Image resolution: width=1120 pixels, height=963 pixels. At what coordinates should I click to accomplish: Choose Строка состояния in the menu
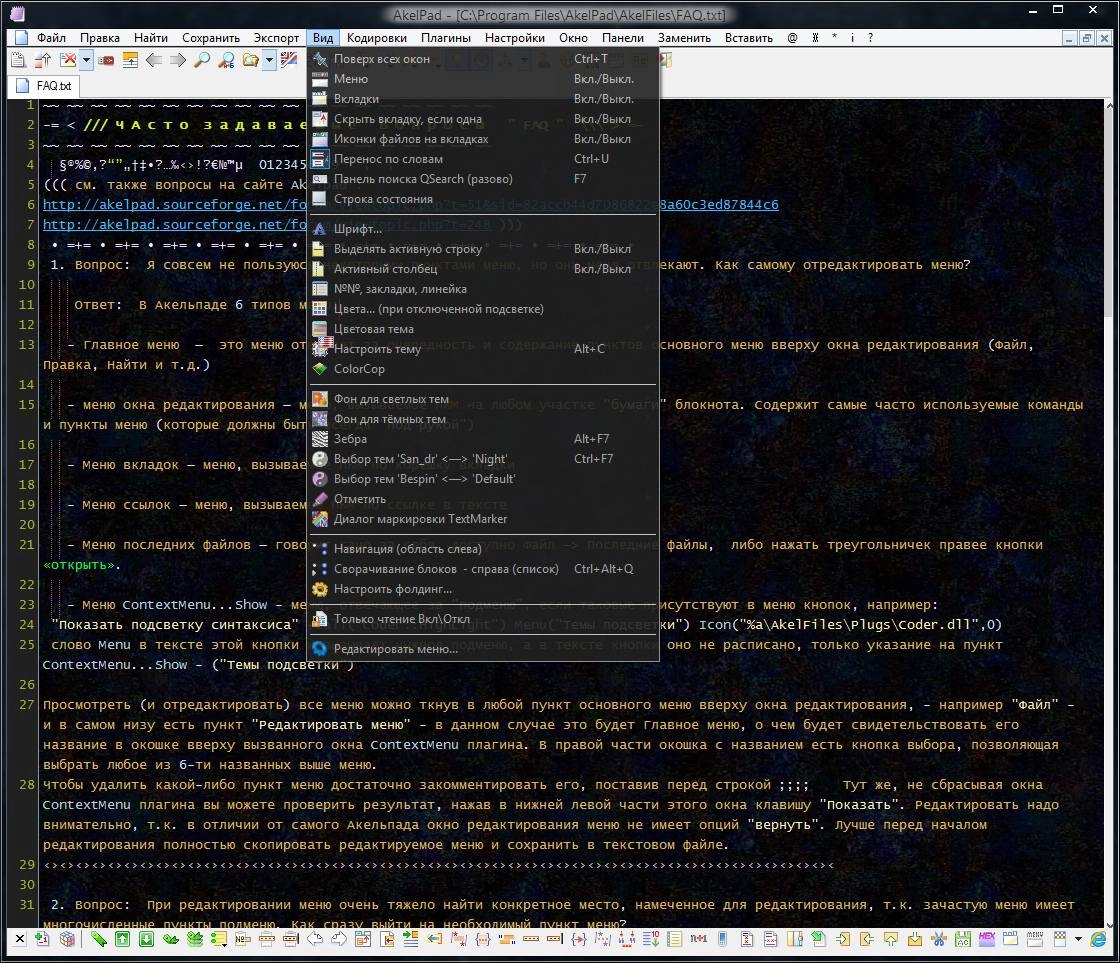(x=483, y=199)
